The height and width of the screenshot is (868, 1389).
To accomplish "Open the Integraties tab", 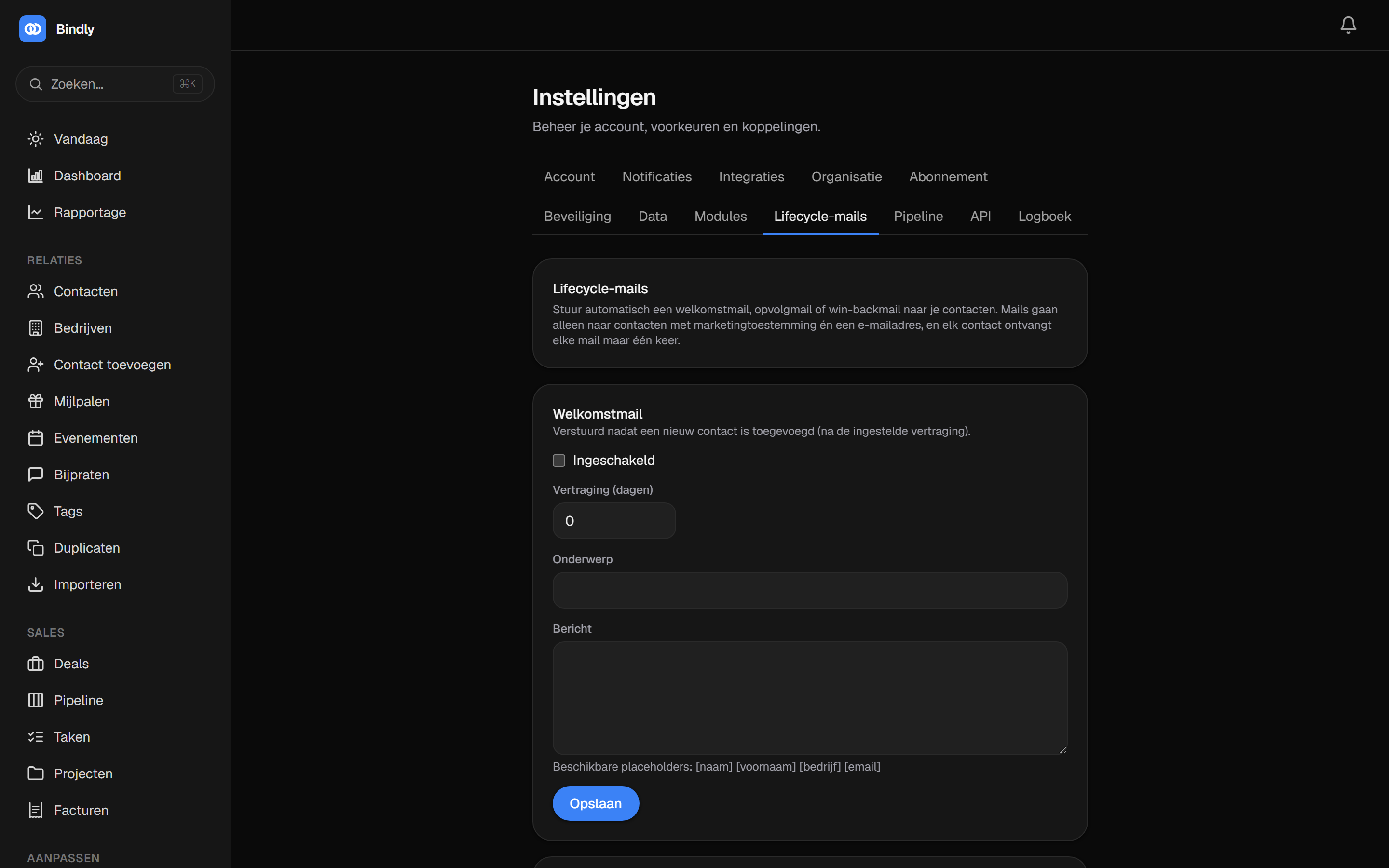I will [751, 177].
